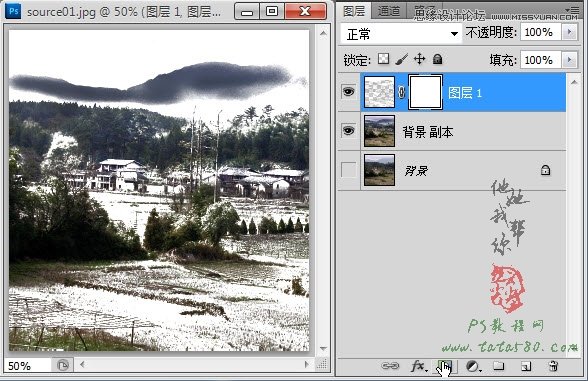
Task: Select 背景 副本 layer thumbnail
Action: click(380, 131)
